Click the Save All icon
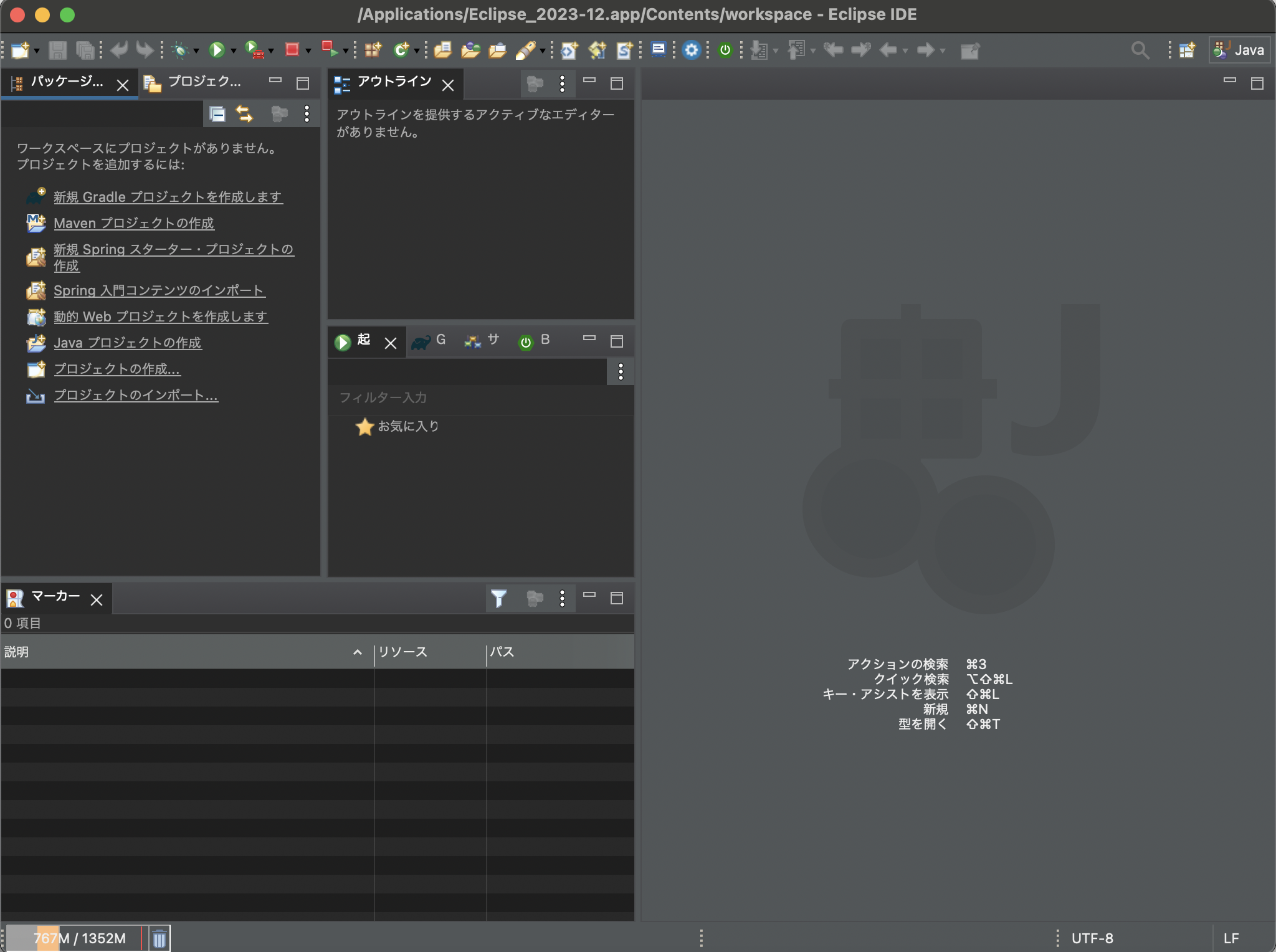Viewport: 1276px width, 952px height. click(85, 50)
